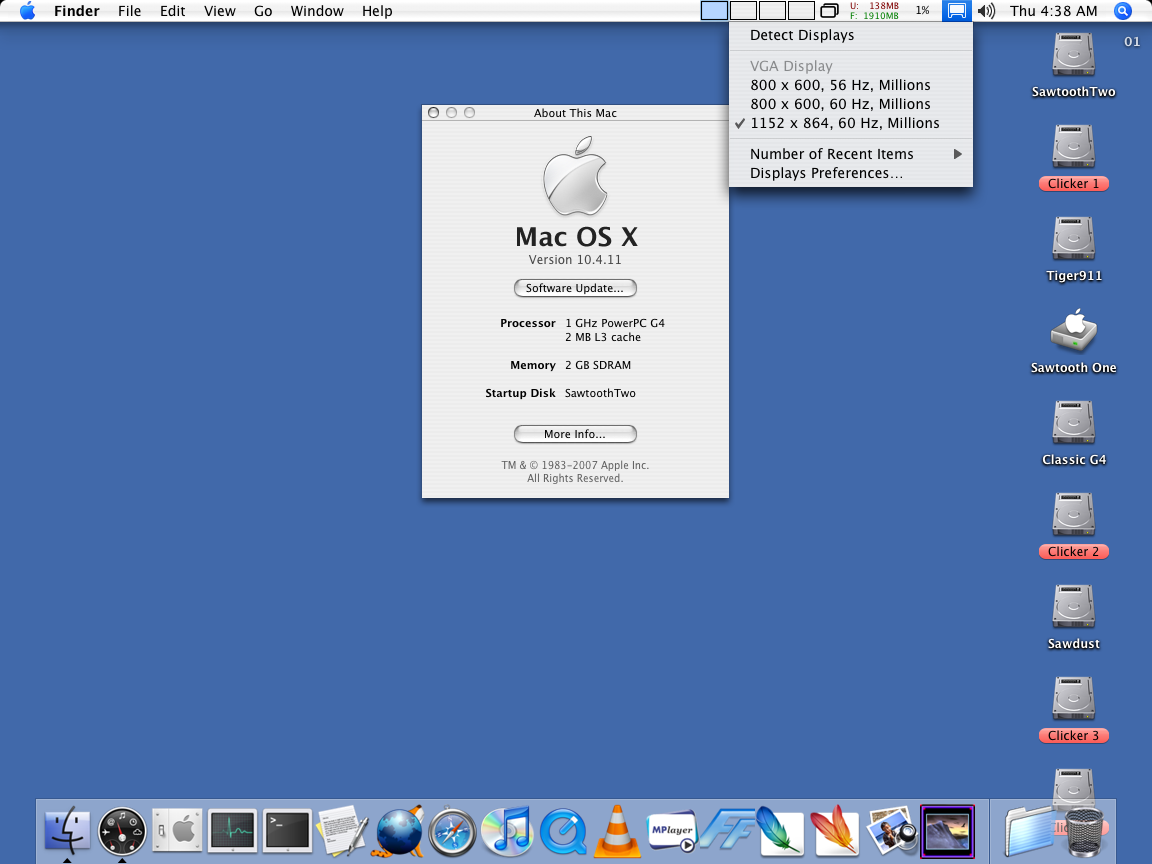
Task: Click the More Info... button
Action: [x=575, y=434]
